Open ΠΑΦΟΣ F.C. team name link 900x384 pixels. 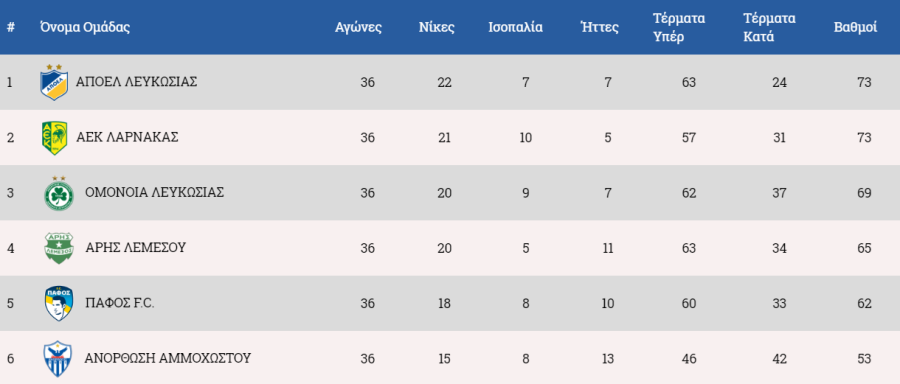pos(120,304)
